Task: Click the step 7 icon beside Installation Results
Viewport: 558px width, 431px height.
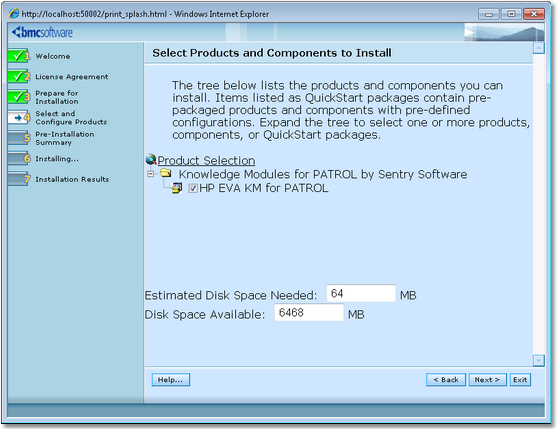Action: pos(19,179)
